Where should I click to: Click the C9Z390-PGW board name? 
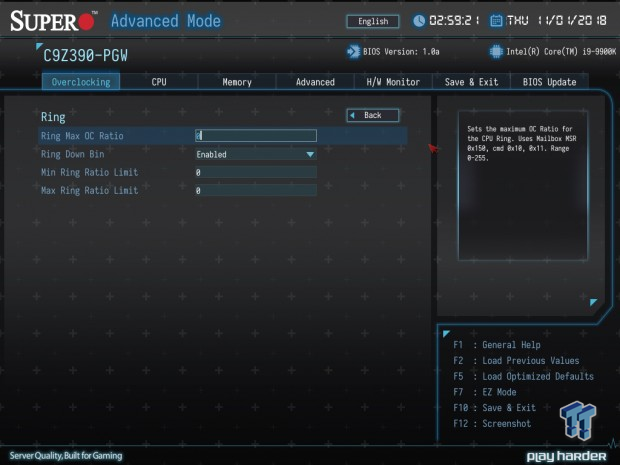85,56
